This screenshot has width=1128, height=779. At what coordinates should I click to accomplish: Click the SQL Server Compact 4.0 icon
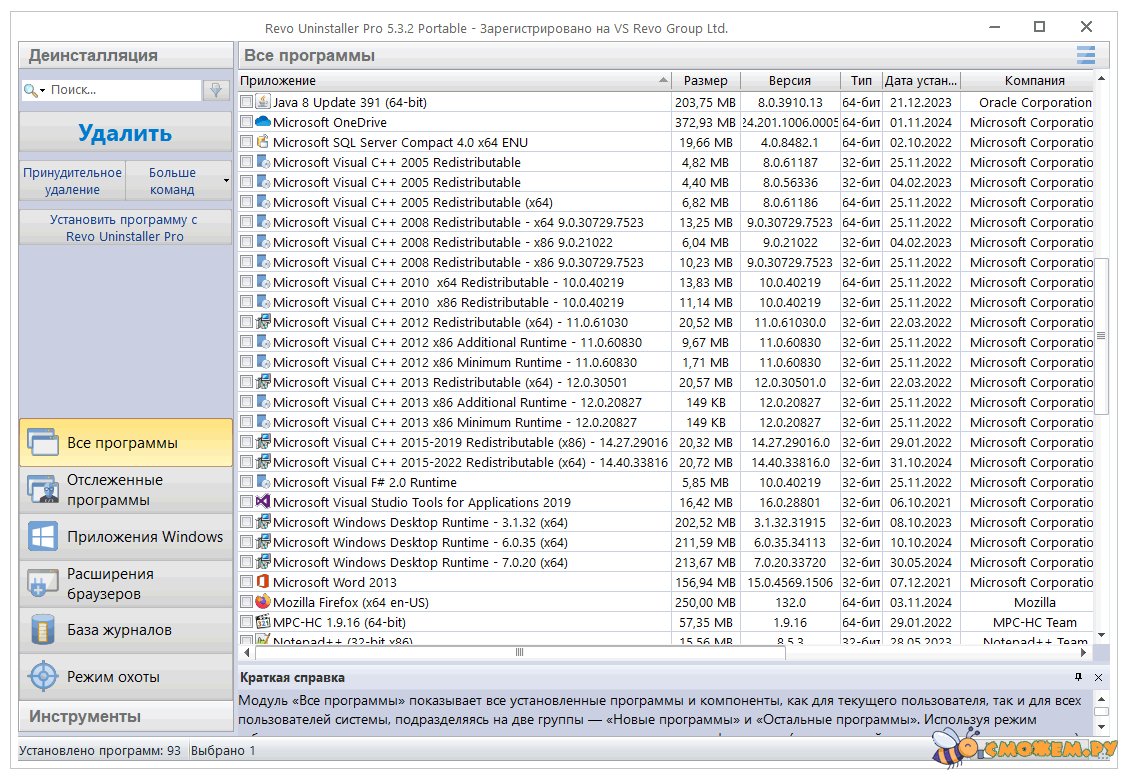[263, 142]
